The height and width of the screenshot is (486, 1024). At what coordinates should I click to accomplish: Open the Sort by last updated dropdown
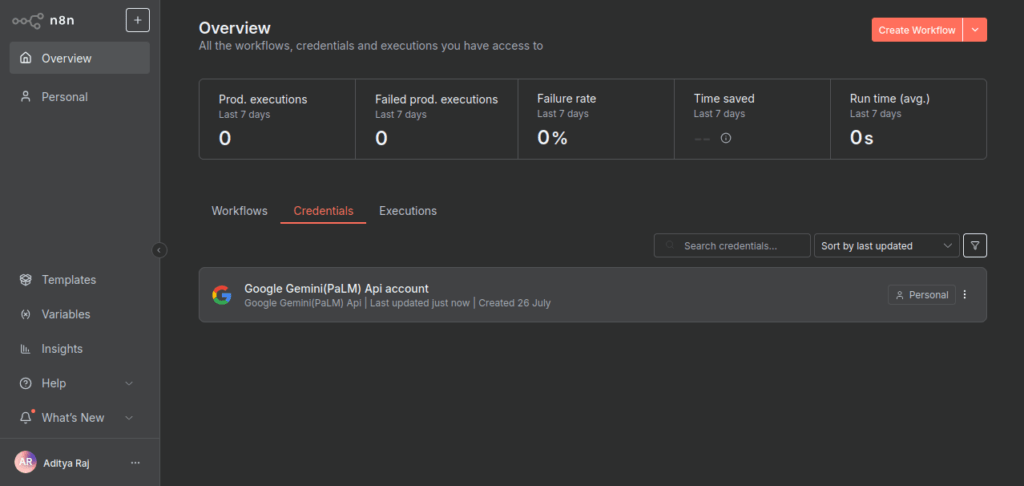point(886,245)
